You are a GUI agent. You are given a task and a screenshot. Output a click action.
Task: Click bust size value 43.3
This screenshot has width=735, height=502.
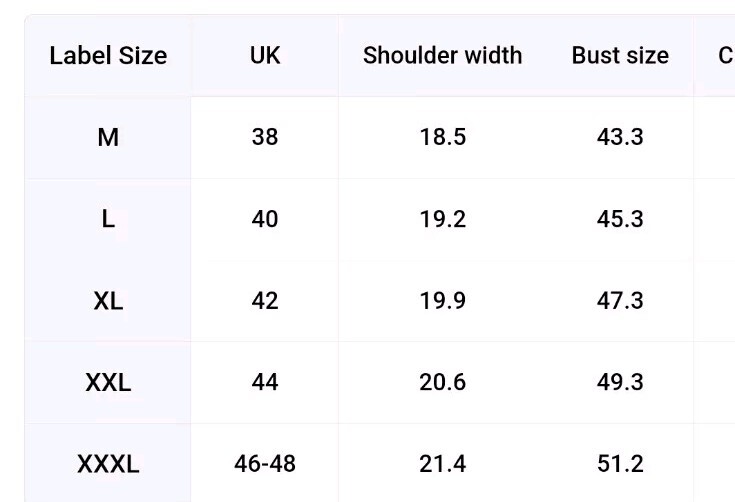tap(620, 137)
